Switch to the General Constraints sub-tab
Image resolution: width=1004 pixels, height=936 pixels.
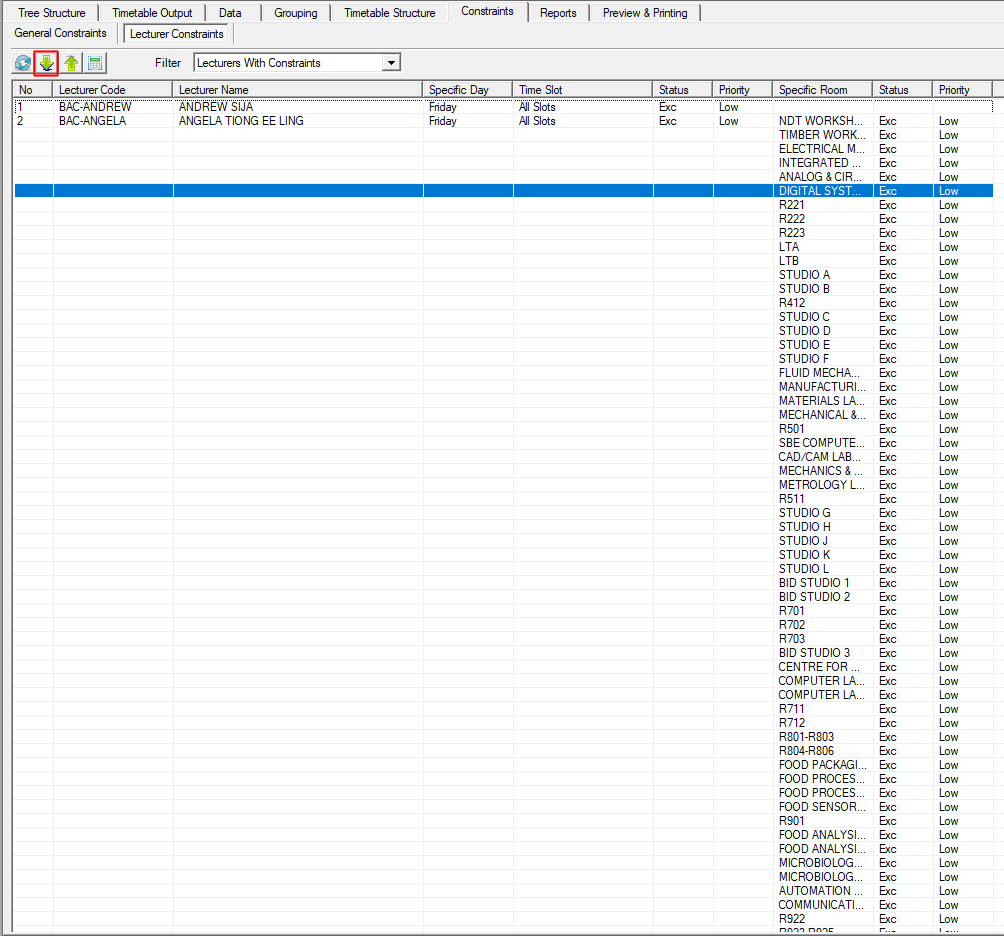(x=60, y=33)
